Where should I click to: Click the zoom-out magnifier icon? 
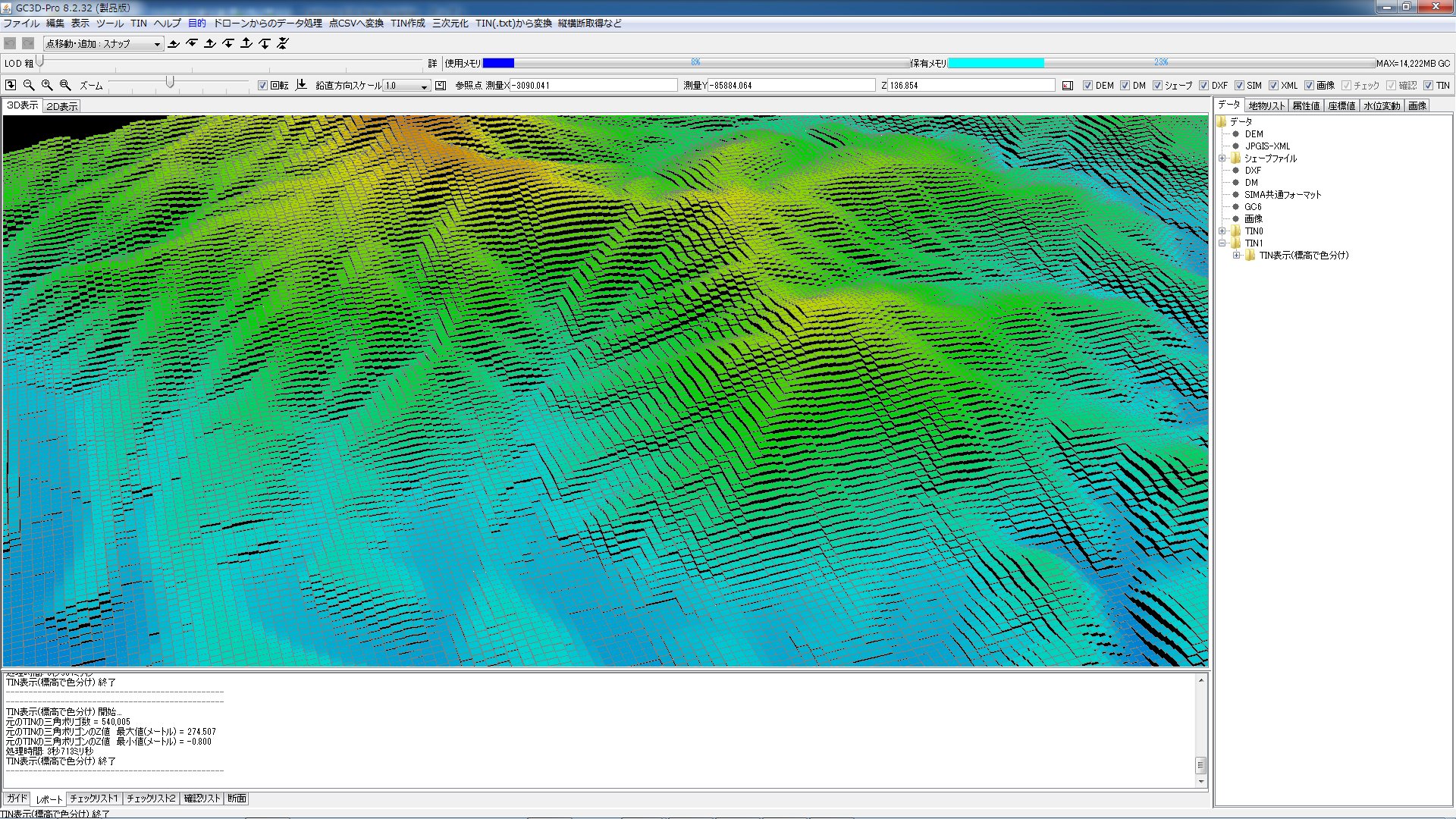(29, 86)
